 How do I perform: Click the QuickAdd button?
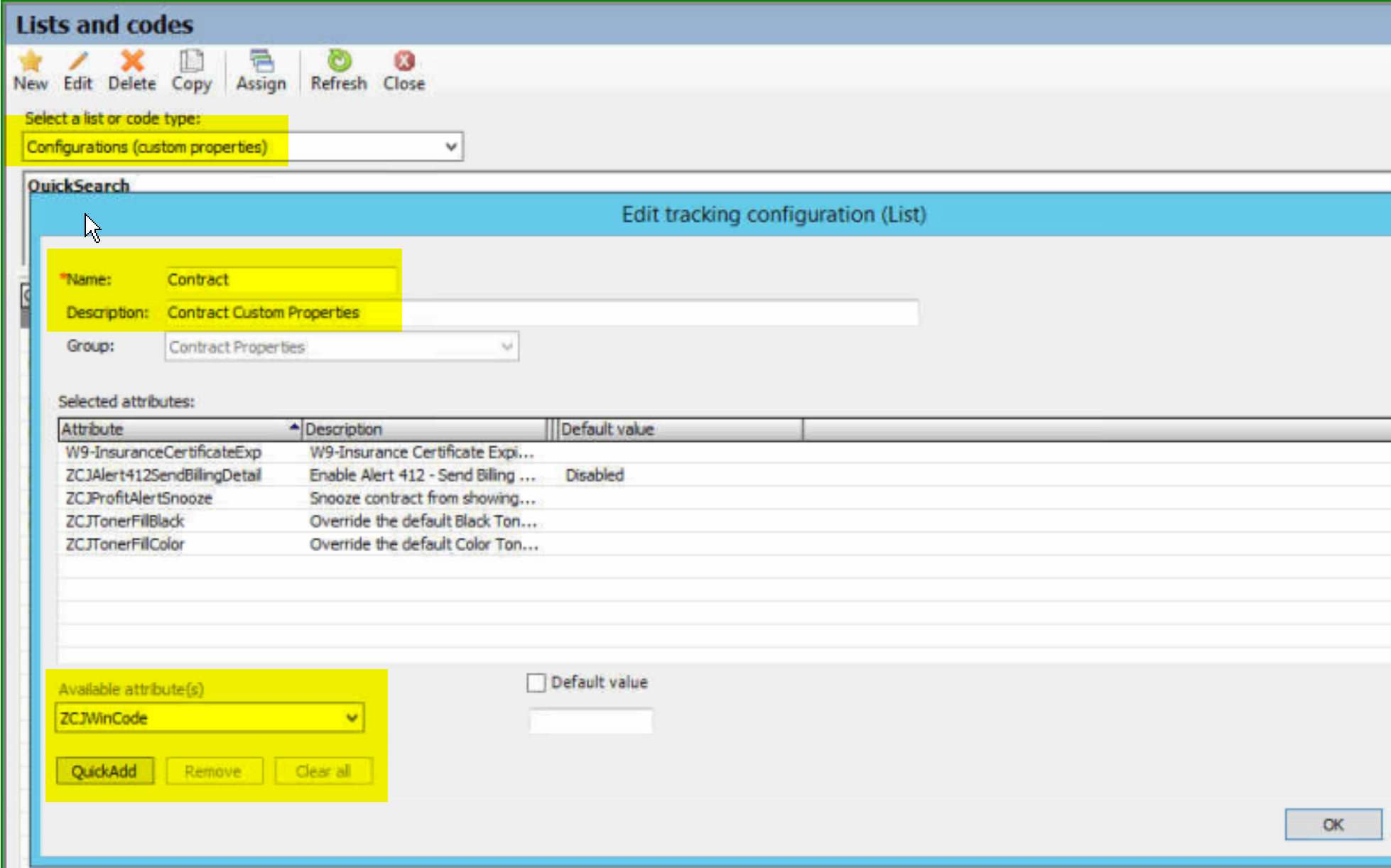[x=104, y=771]
